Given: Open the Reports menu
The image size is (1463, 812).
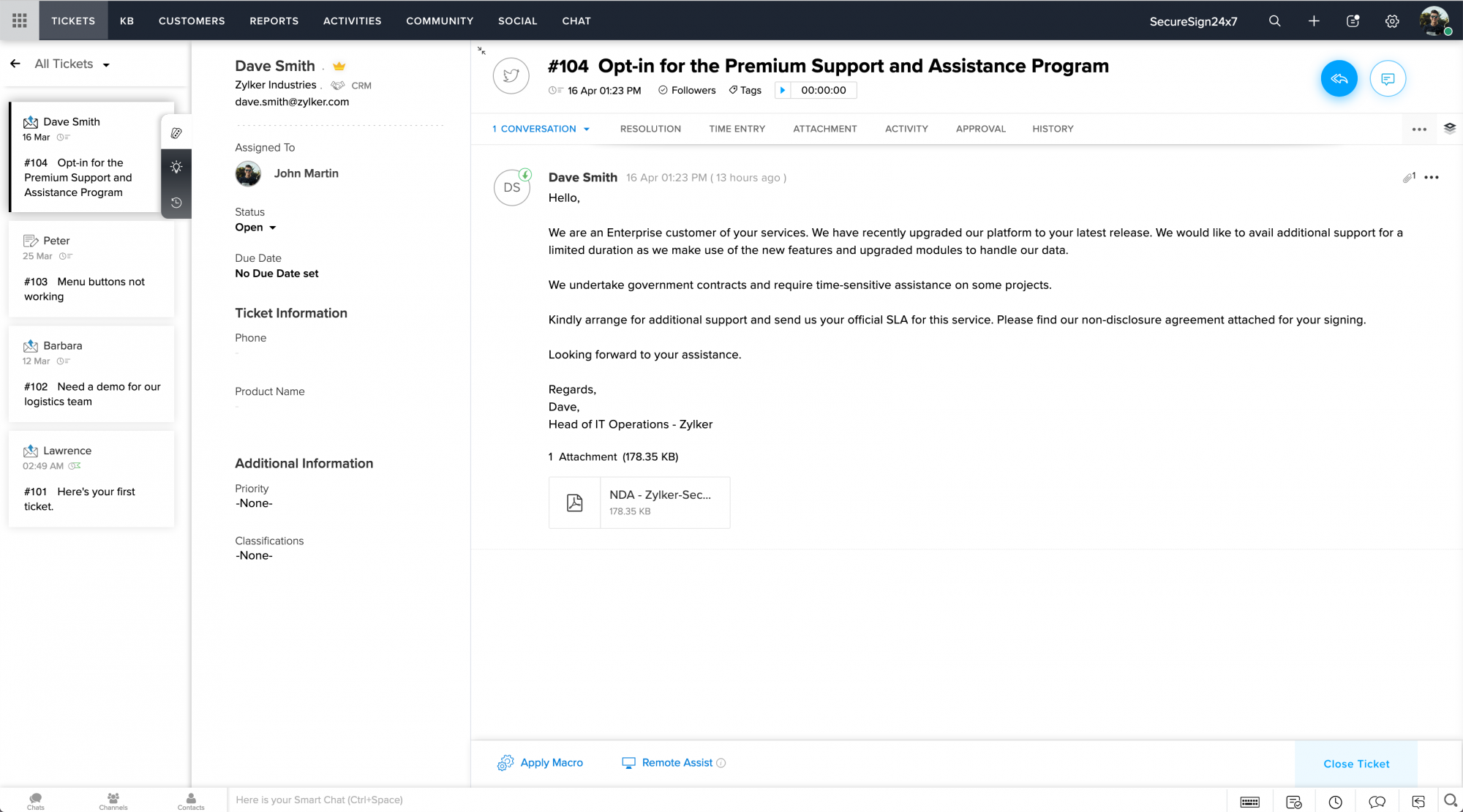Looking at the screenshot, I should [274, 20].
